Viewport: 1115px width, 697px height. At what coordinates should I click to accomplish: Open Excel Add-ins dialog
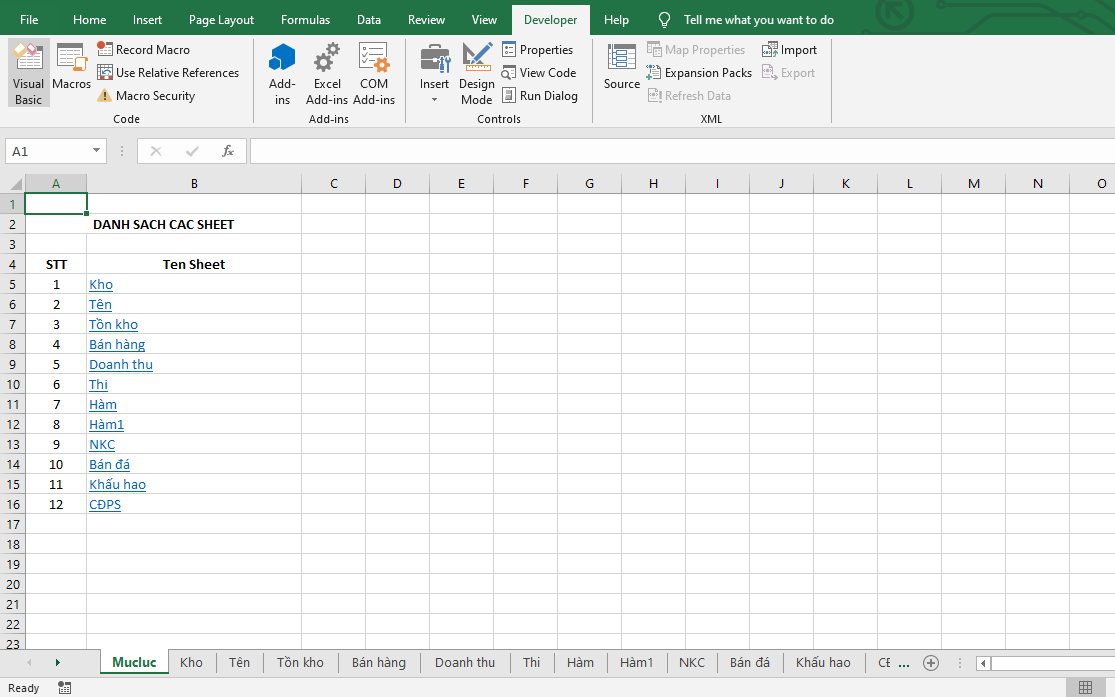coord(327,73)
